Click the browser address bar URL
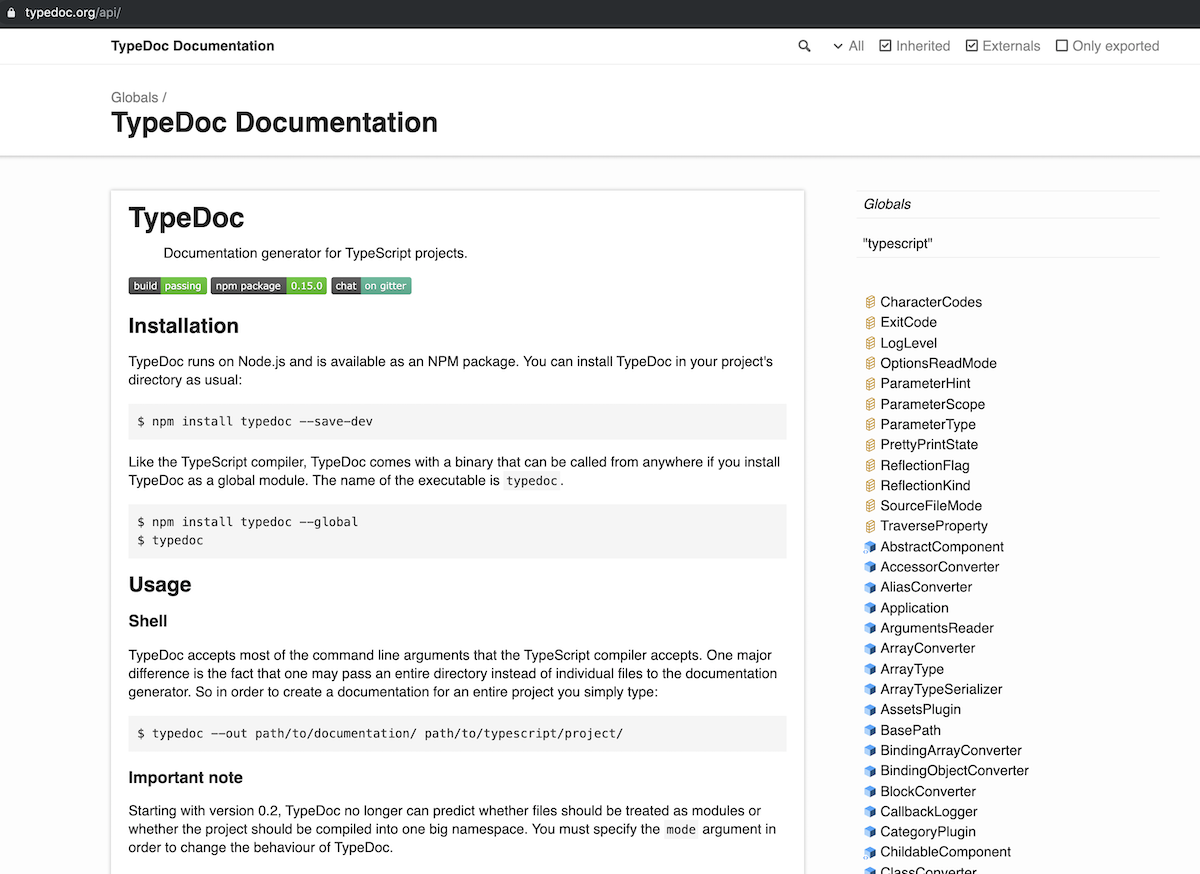This screenshot has height=874, width=1200. [73, 13]
